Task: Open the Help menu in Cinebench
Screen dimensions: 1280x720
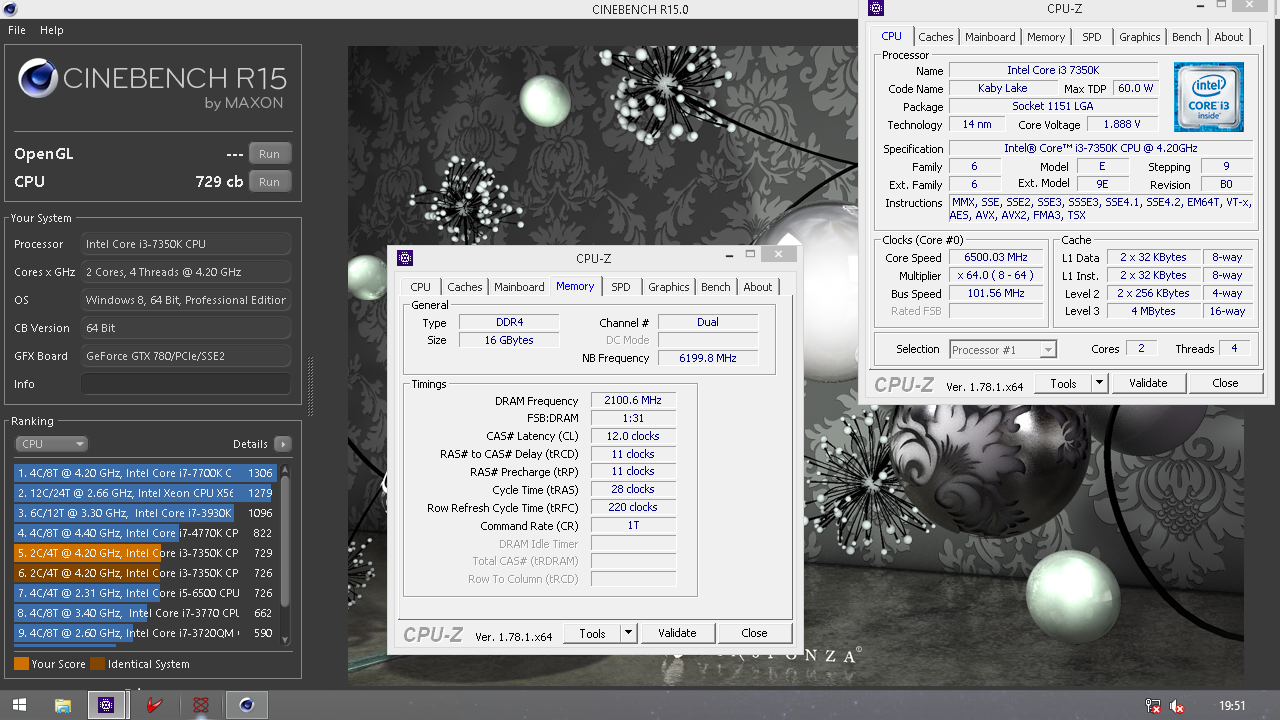Action: [x=51, y=30]
